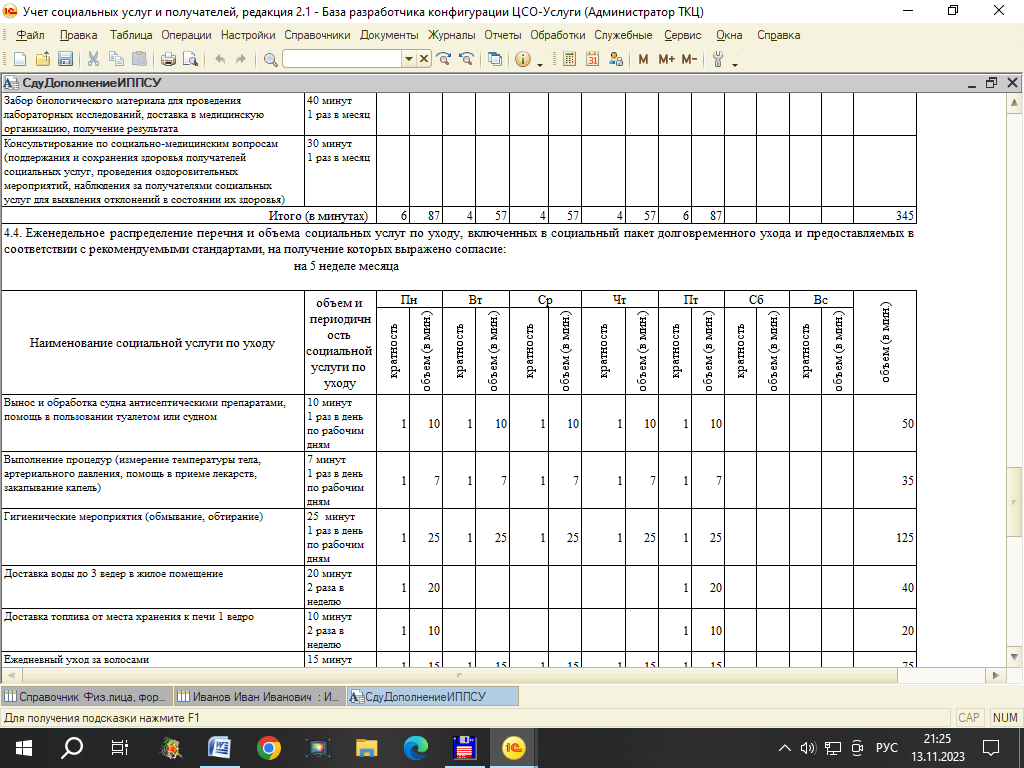Expand the dropdown arrow beside Help icon
The width and height of the screenshot is (1024, 768).
pyautogui.click(x=540, y=65)
